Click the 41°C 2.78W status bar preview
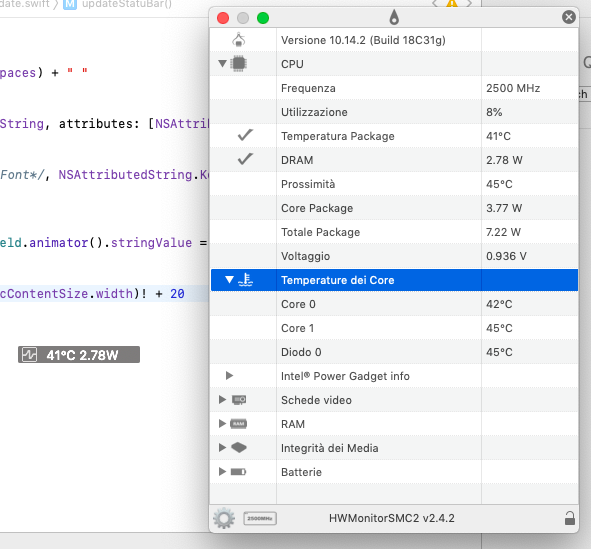Viewport: 591px width, 549px height. click(79, 355)
